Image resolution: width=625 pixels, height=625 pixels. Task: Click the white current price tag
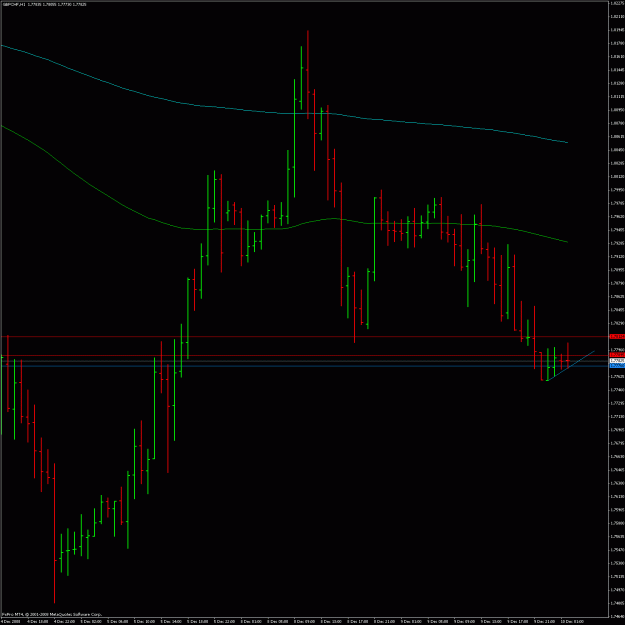[617, 360]
